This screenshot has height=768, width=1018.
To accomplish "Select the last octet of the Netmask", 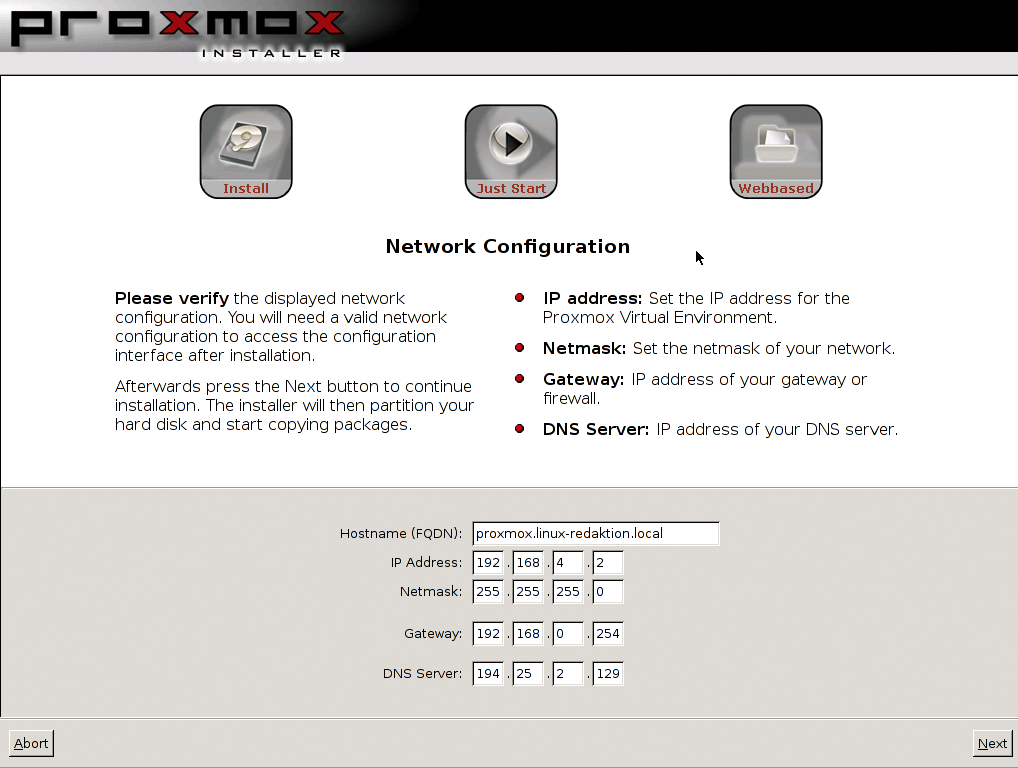I will [x=607, y=591].
